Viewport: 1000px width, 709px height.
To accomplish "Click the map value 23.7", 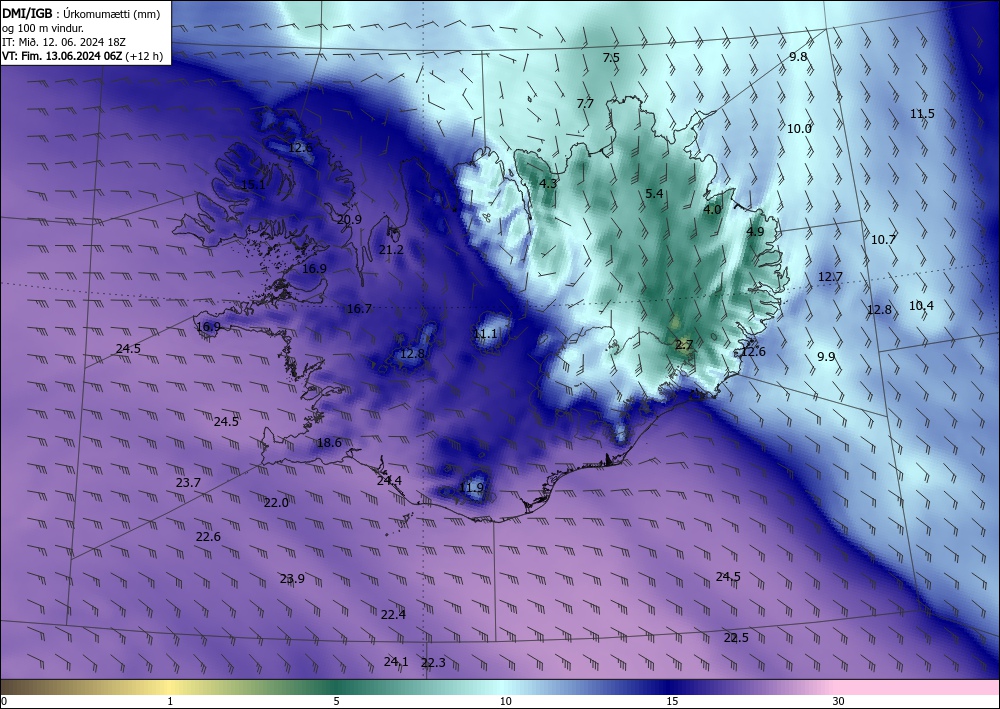I will click(188, 483).
